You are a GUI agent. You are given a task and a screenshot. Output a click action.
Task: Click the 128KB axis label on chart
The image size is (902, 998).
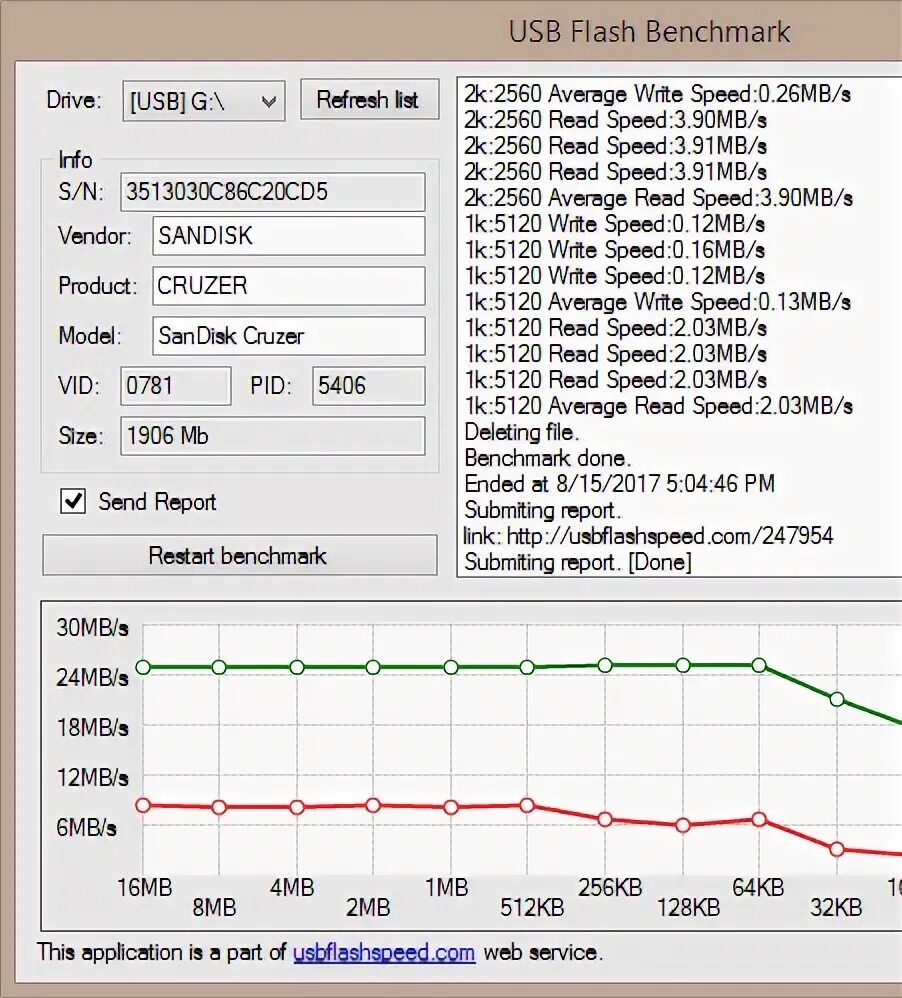tap(688, 907)
